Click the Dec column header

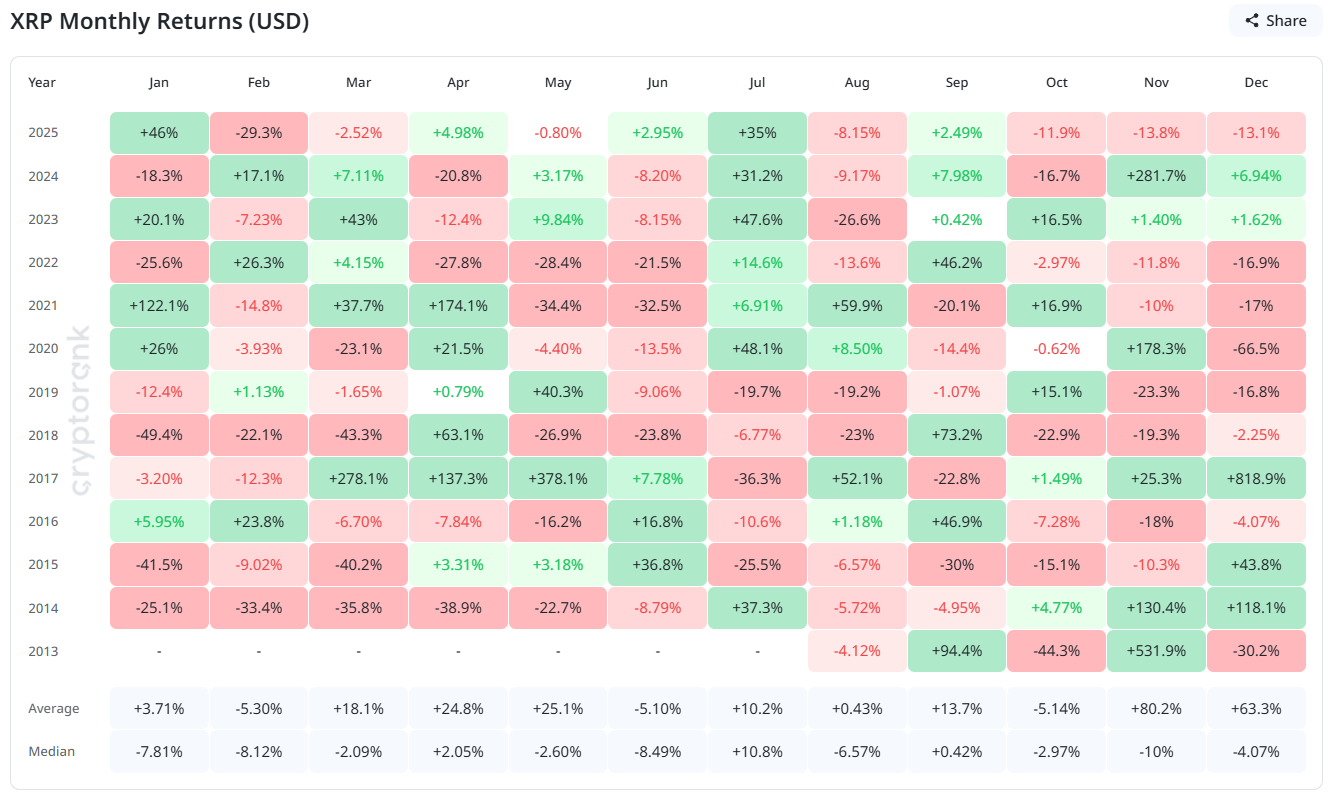coord(1256,82)
